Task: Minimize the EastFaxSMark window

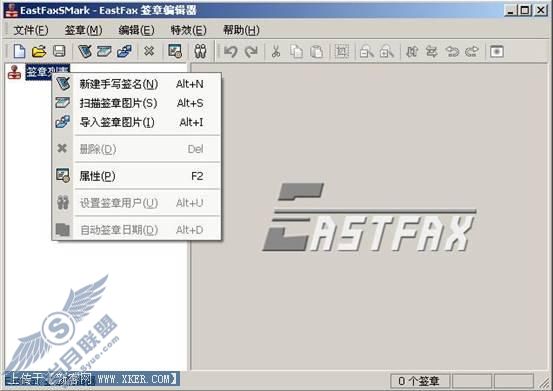Action: (510, 10)
